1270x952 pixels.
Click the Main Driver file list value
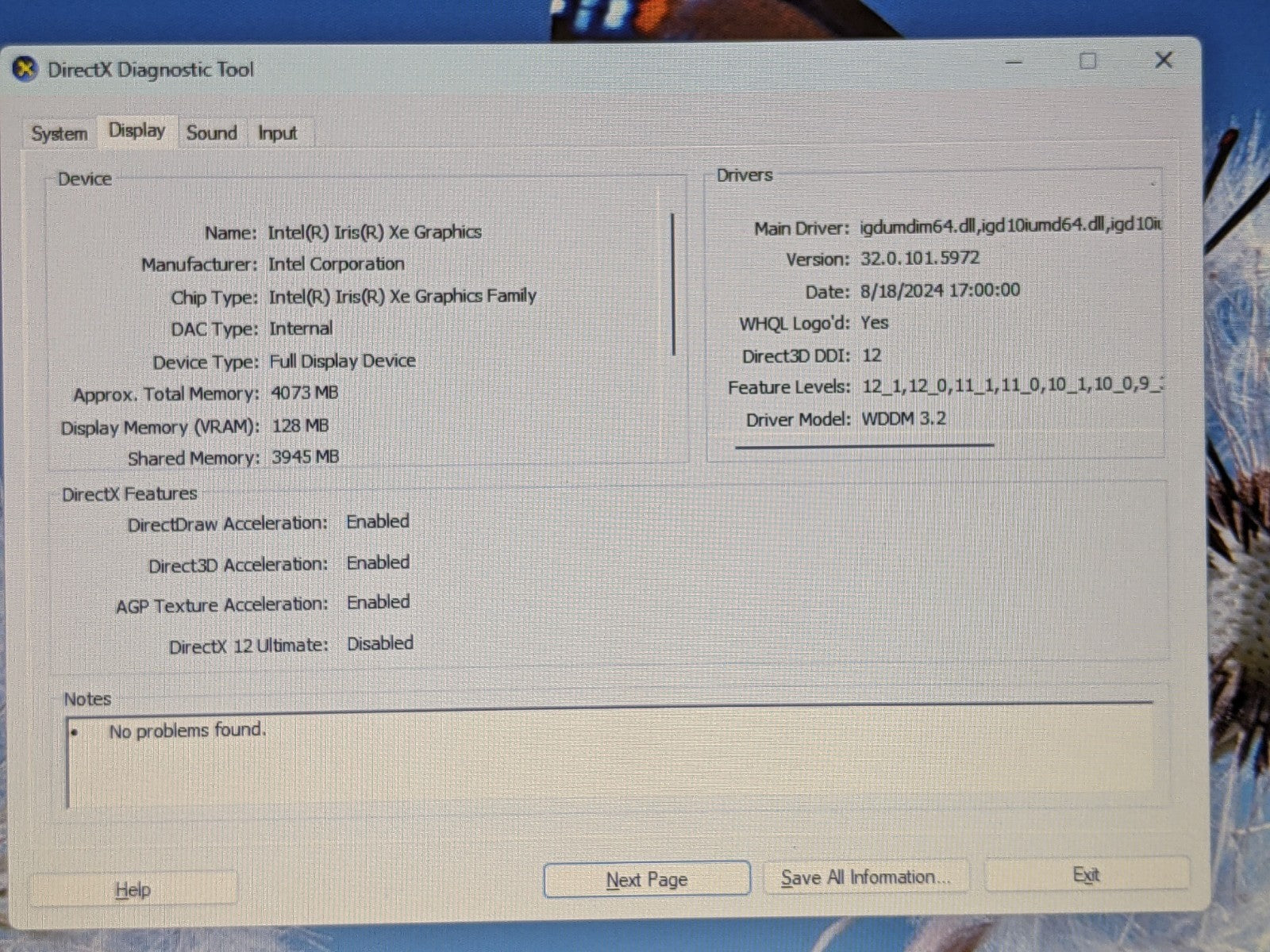[x=1010, y=227]
